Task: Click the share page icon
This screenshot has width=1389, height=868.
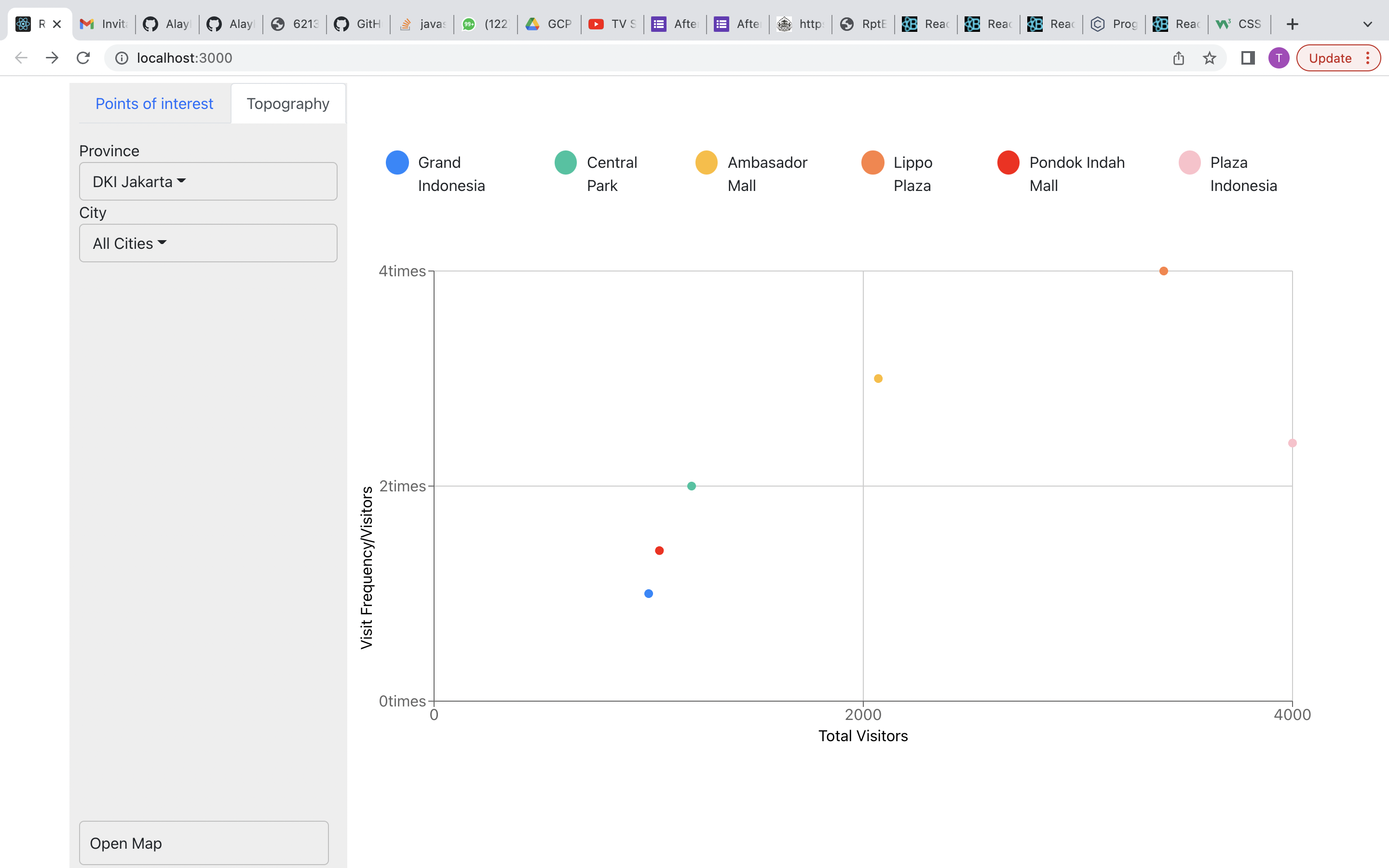Action: click(x=1178, y=58)
